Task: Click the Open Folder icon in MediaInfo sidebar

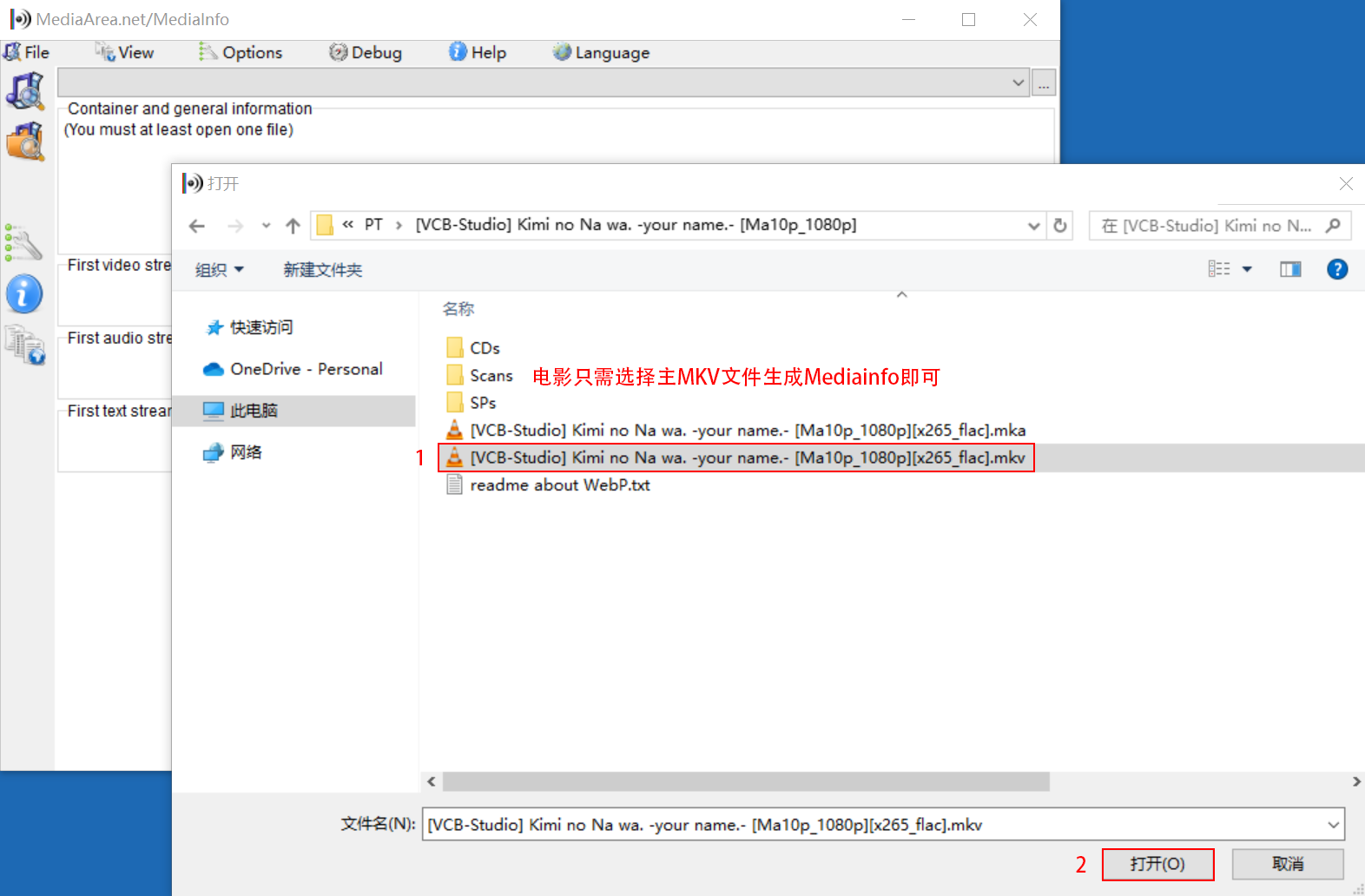Action: [25, 142]
